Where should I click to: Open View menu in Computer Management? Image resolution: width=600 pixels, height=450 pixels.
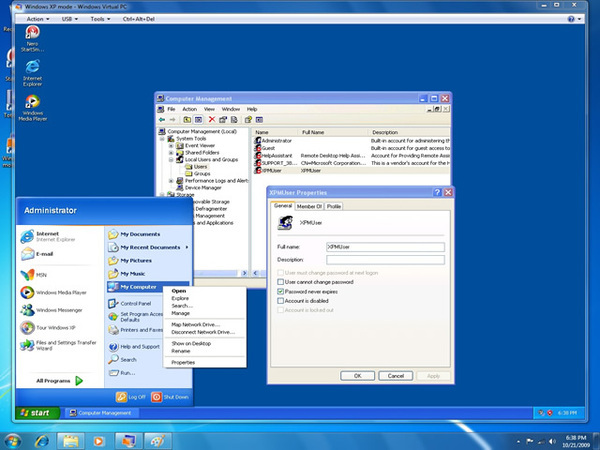point(209,109)
